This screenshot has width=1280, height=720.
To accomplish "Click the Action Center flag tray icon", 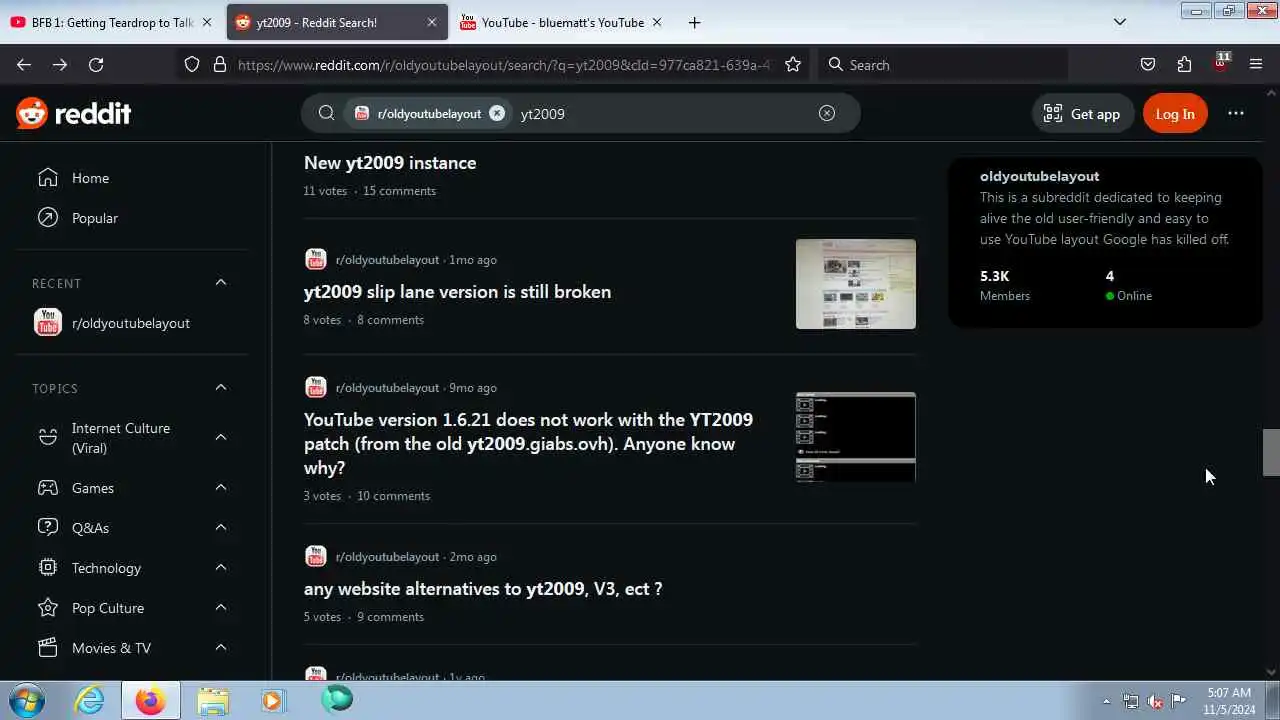I will (1179, 701).
